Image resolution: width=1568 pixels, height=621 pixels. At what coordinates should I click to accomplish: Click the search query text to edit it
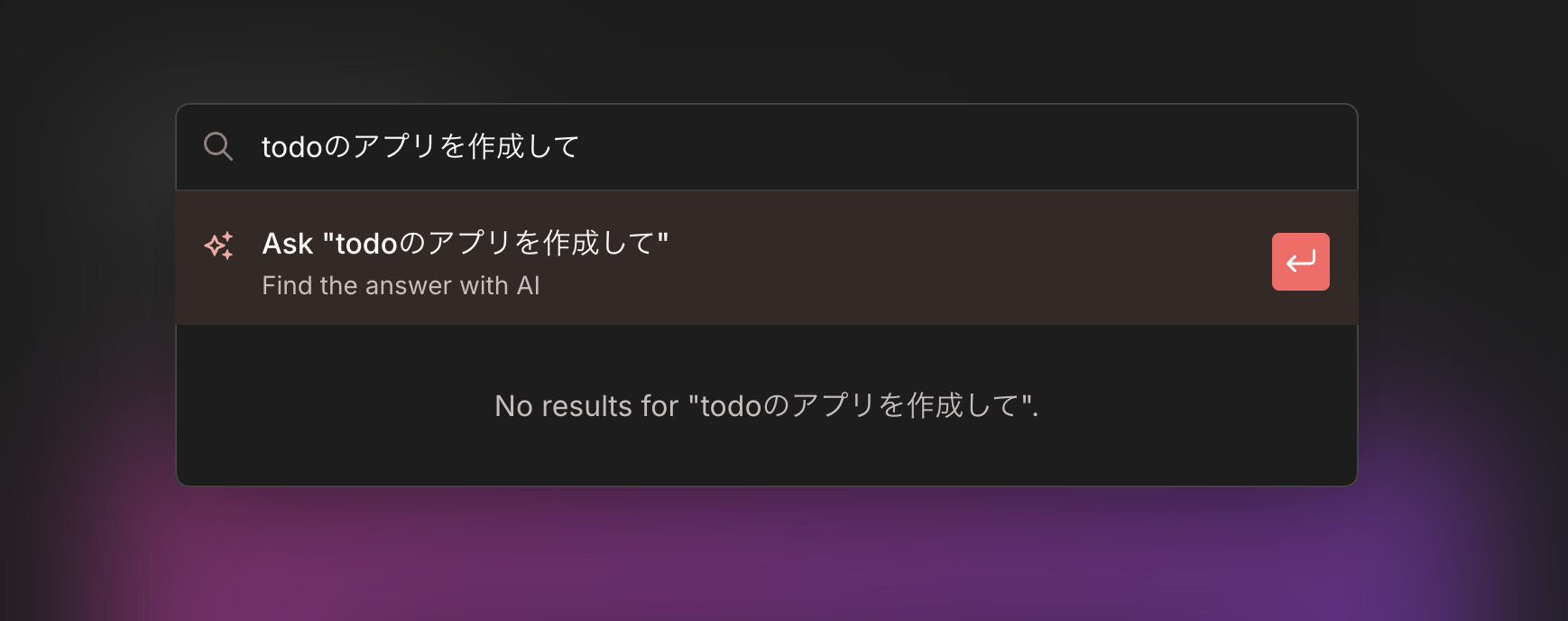coord(420,146)
